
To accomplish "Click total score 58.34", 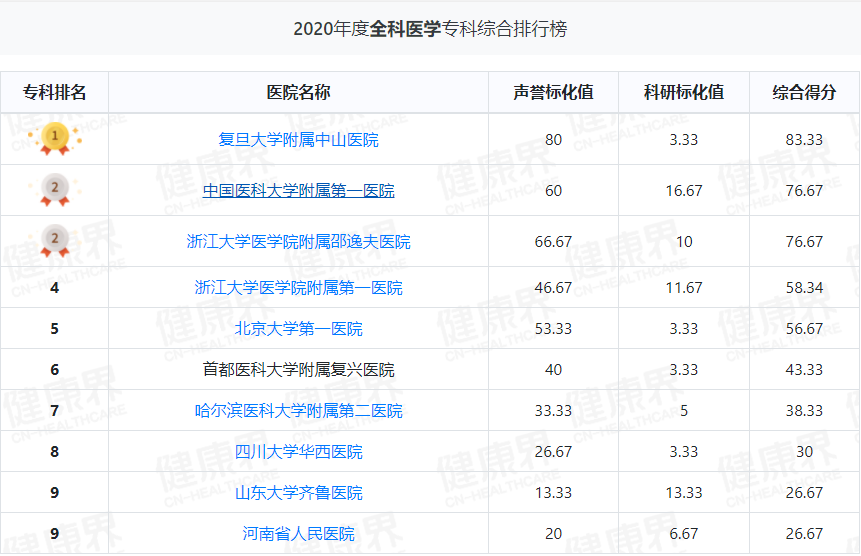I will pyautogui.click(x=804, y=288).
